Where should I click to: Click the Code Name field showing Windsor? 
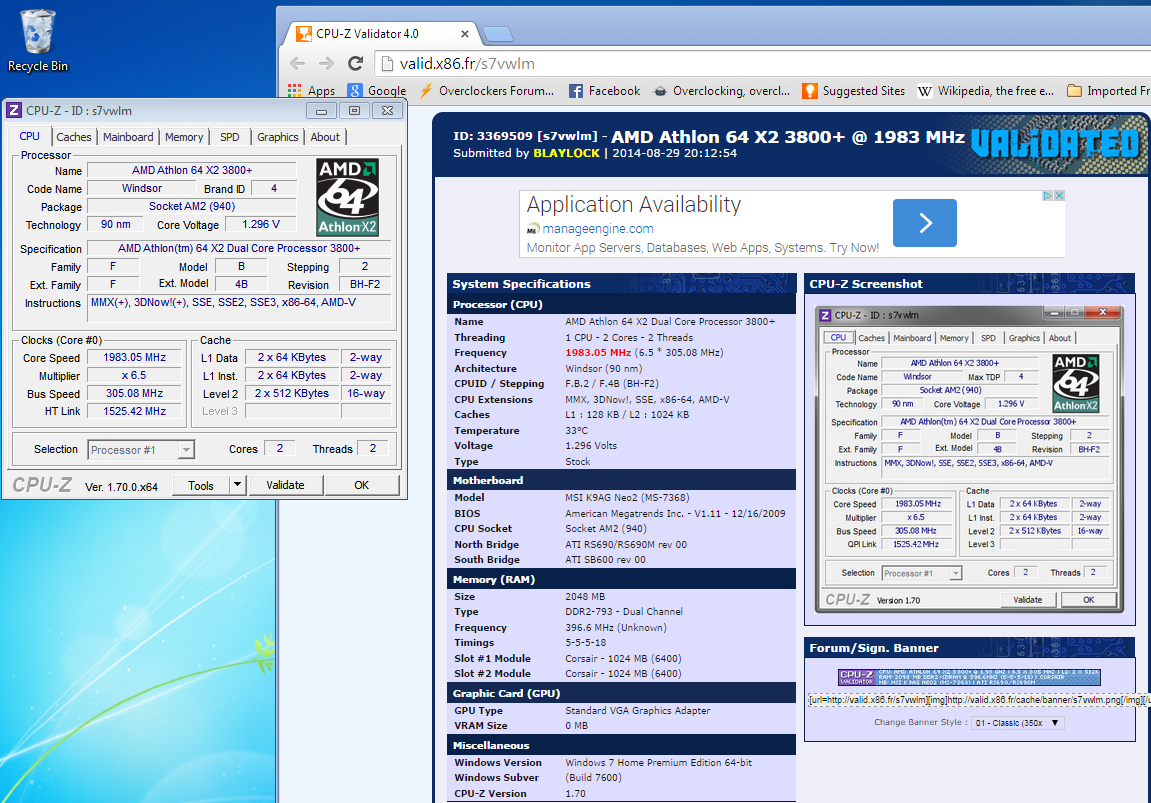coord(142,189)
